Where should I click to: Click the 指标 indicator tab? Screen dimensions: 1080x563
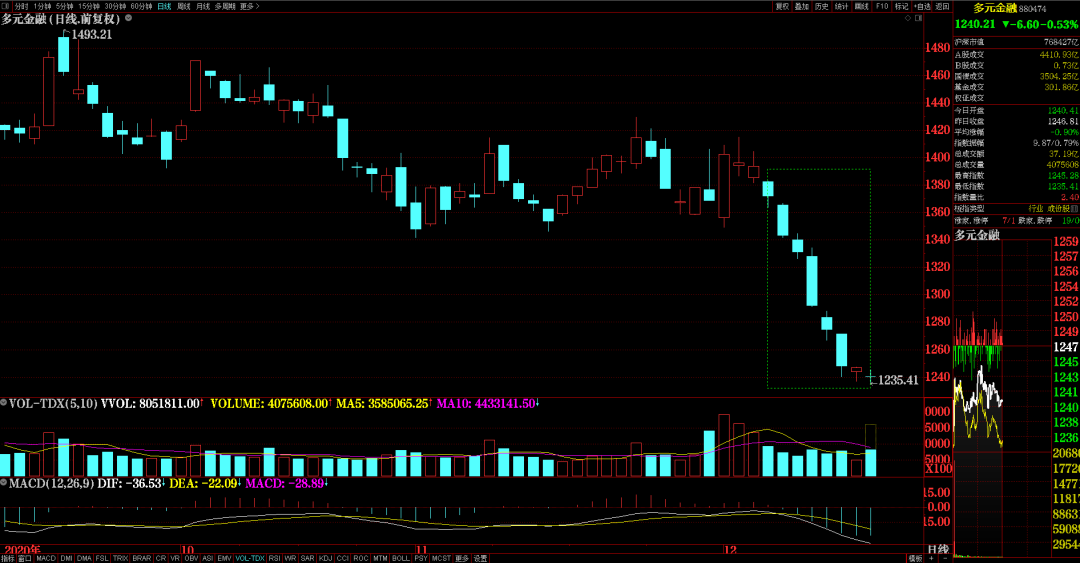[x=8, y=558]
